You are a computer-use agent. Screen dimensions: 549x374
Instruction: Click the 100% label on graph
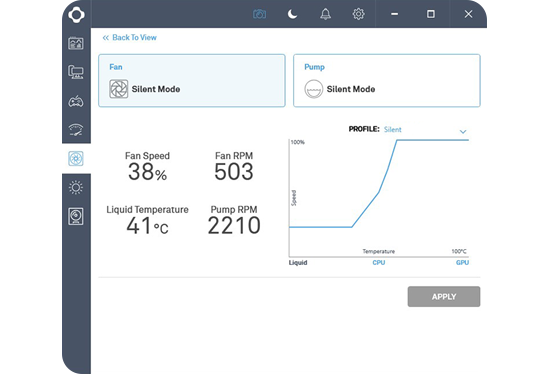[x=298, y=142]
